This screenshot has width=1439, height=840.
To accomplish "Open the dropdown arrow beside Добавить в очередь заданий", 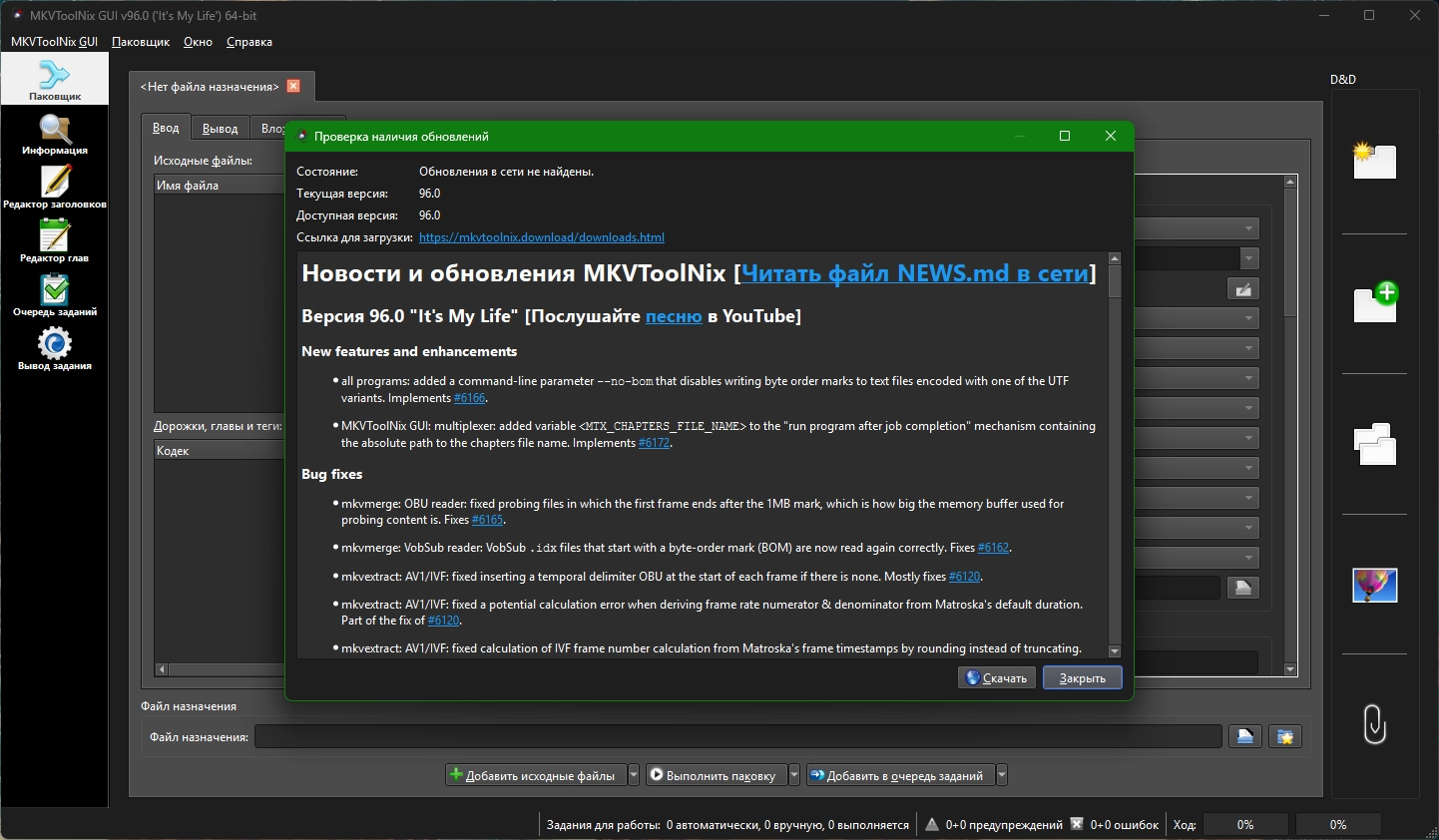I will pyautogui.click(x=1002, y=775).
